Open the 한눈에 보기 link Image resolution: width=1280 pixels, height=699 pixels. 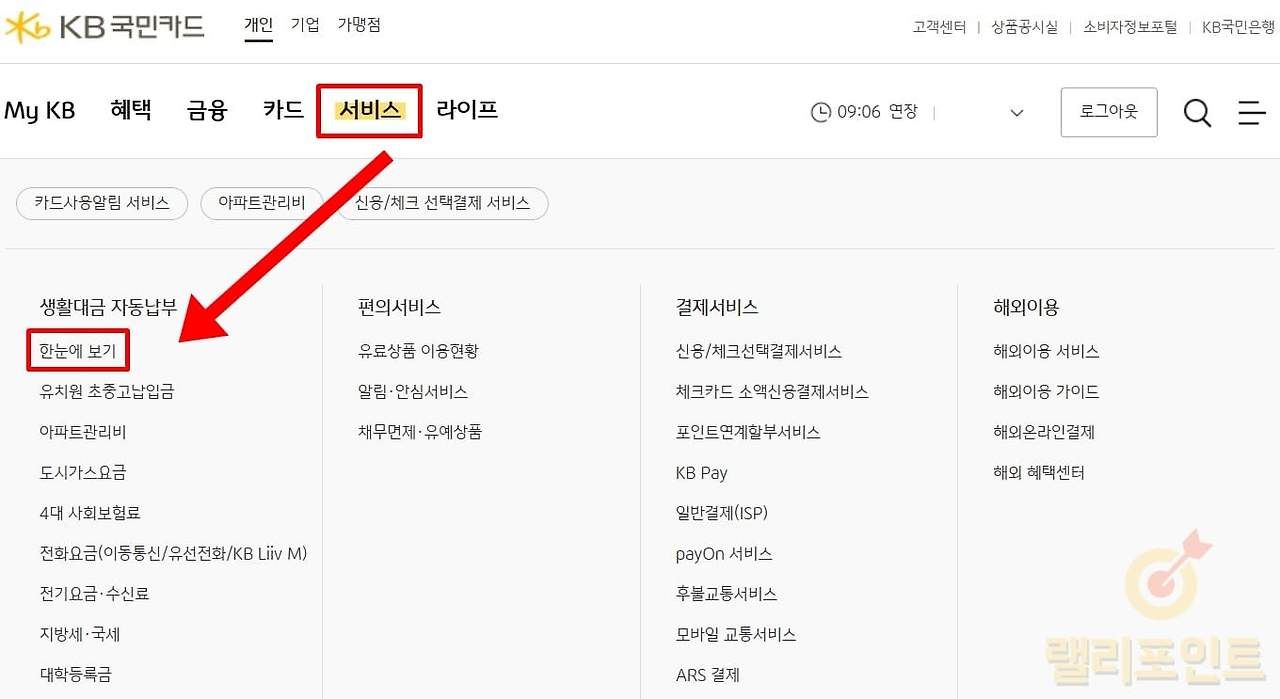click(78, 351)
